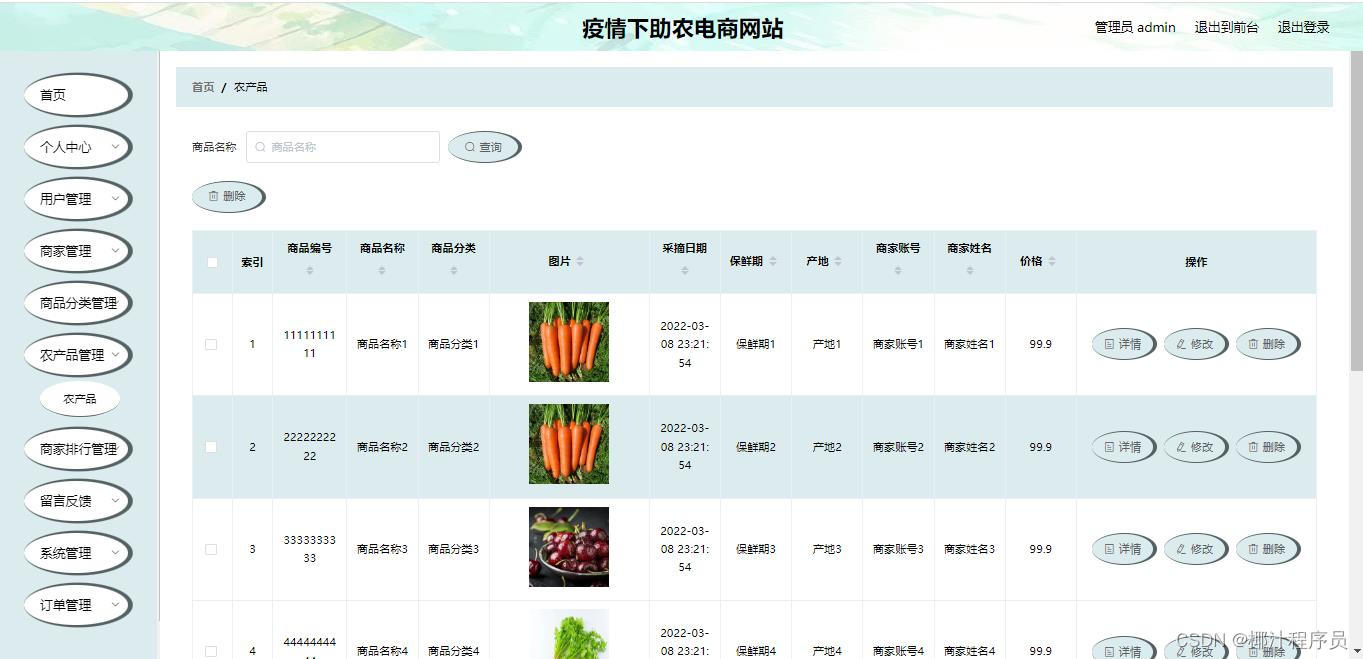
Task: Click 商品名称1 cell text
Action: pyautogui.click(x=382, y=344)
